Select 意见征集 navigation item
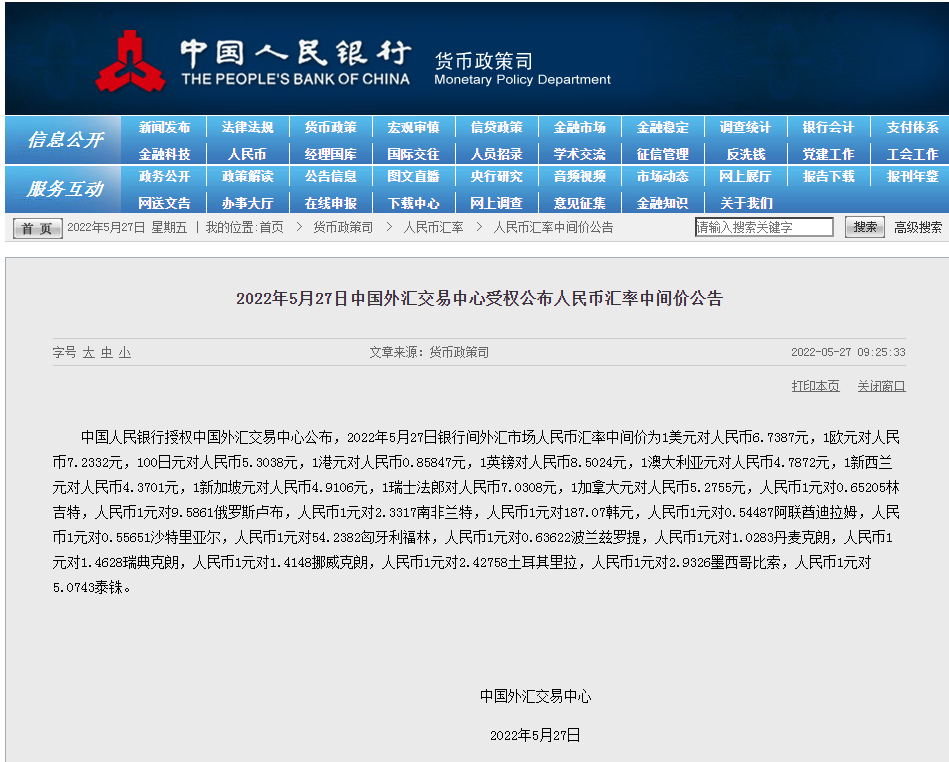Viewport: 949px width, 762px height. [x=579, y=203]
